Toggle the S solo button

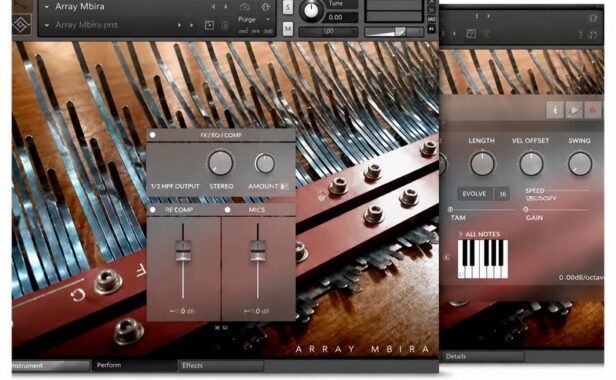[x=288, y=7]
